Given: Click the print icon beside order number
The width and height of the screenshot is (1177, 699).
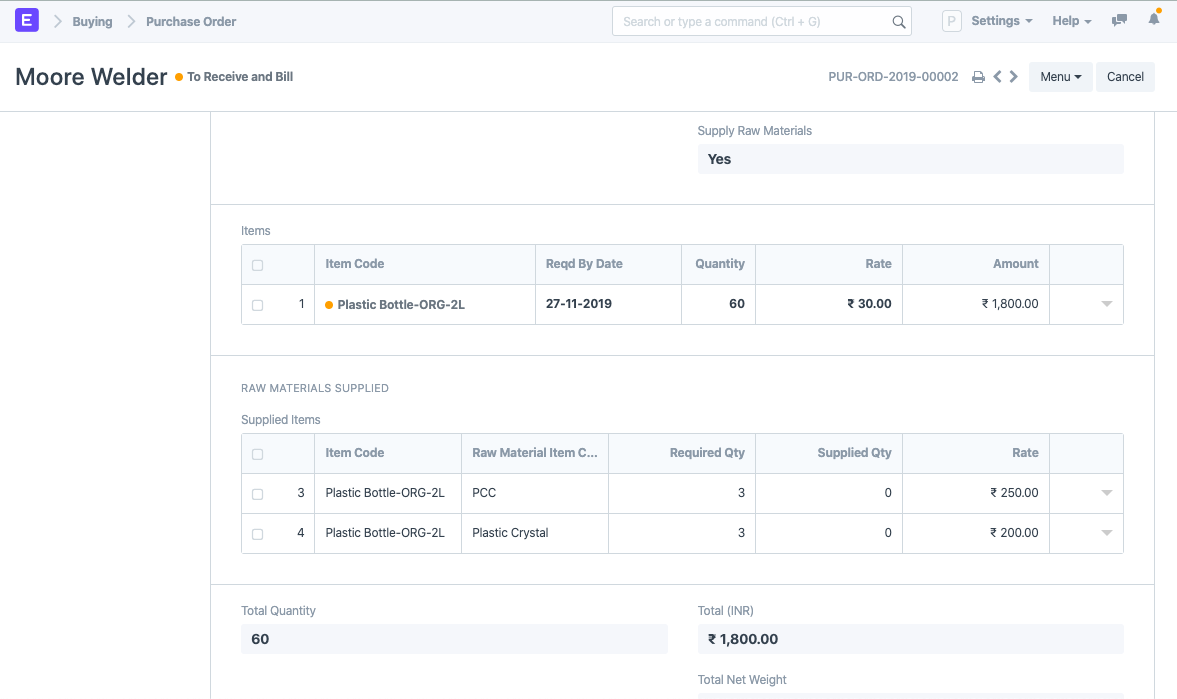Looking at the screenshot, I should click(978, 77).
